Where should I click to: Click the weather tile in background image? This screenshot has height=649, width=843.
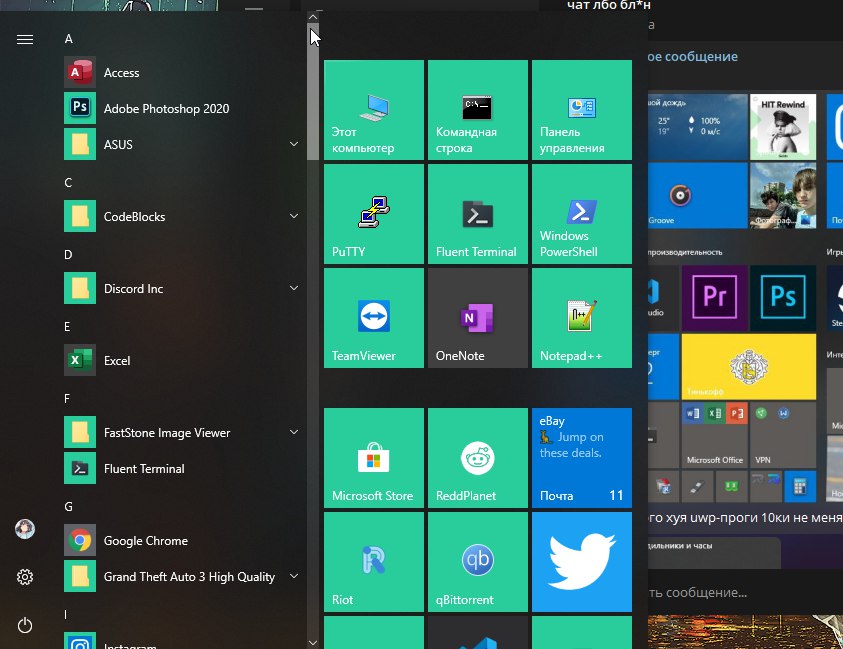[697, 127]
